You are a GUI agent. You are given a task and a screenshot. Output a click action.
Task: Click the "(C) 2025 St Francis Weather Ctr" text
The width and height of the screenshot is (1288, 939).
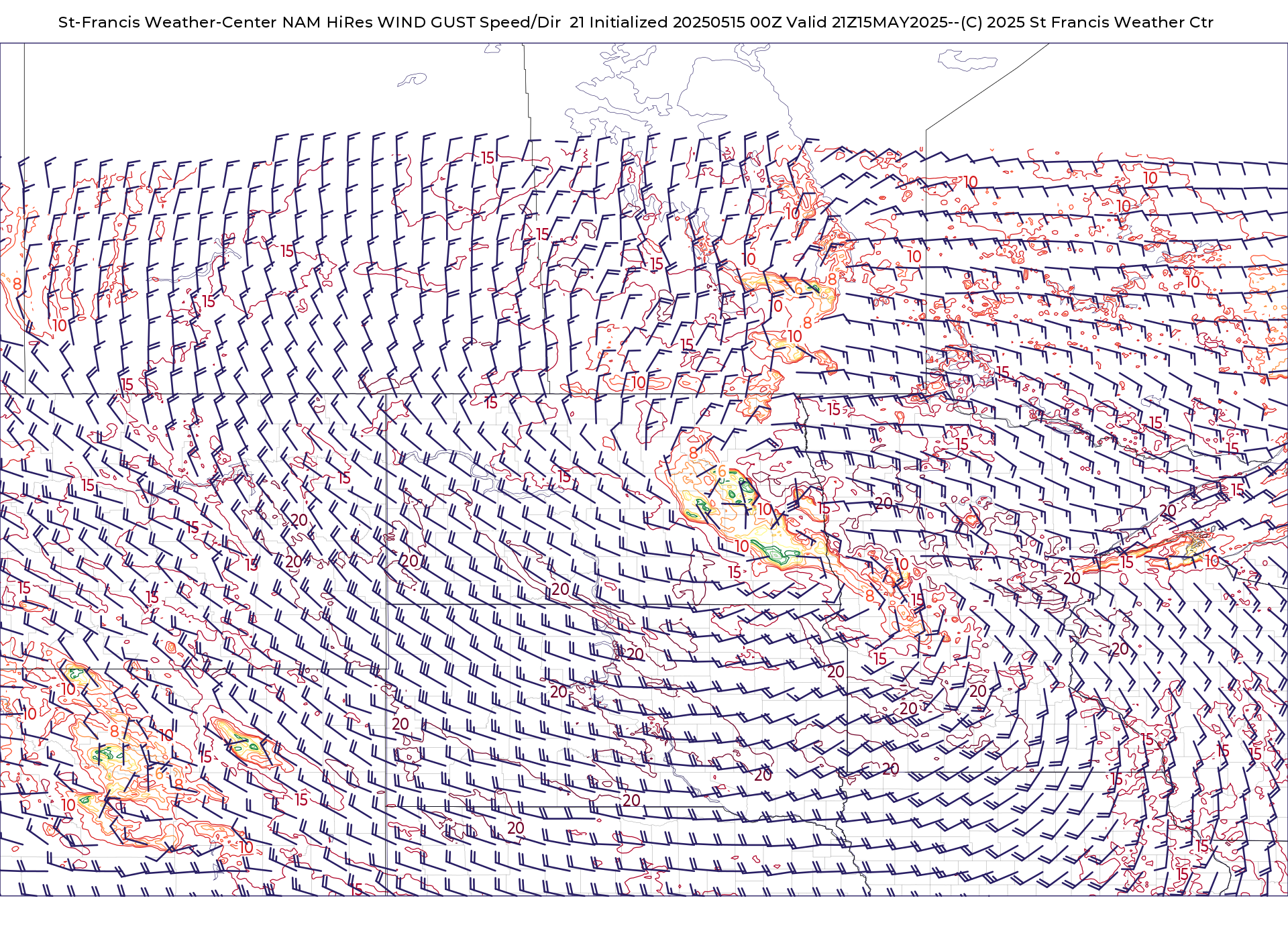click(x=1087, y=22)
